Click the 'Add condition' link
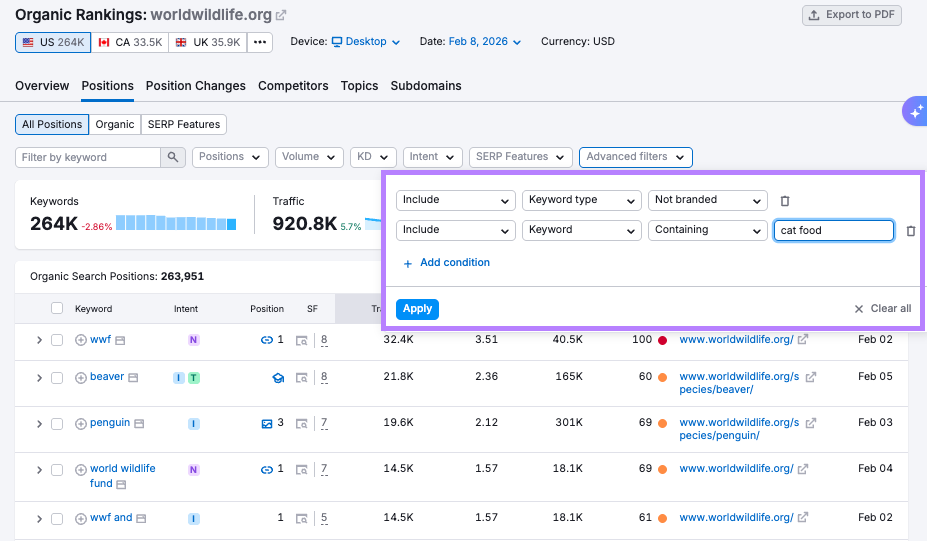 click(446, 263)
